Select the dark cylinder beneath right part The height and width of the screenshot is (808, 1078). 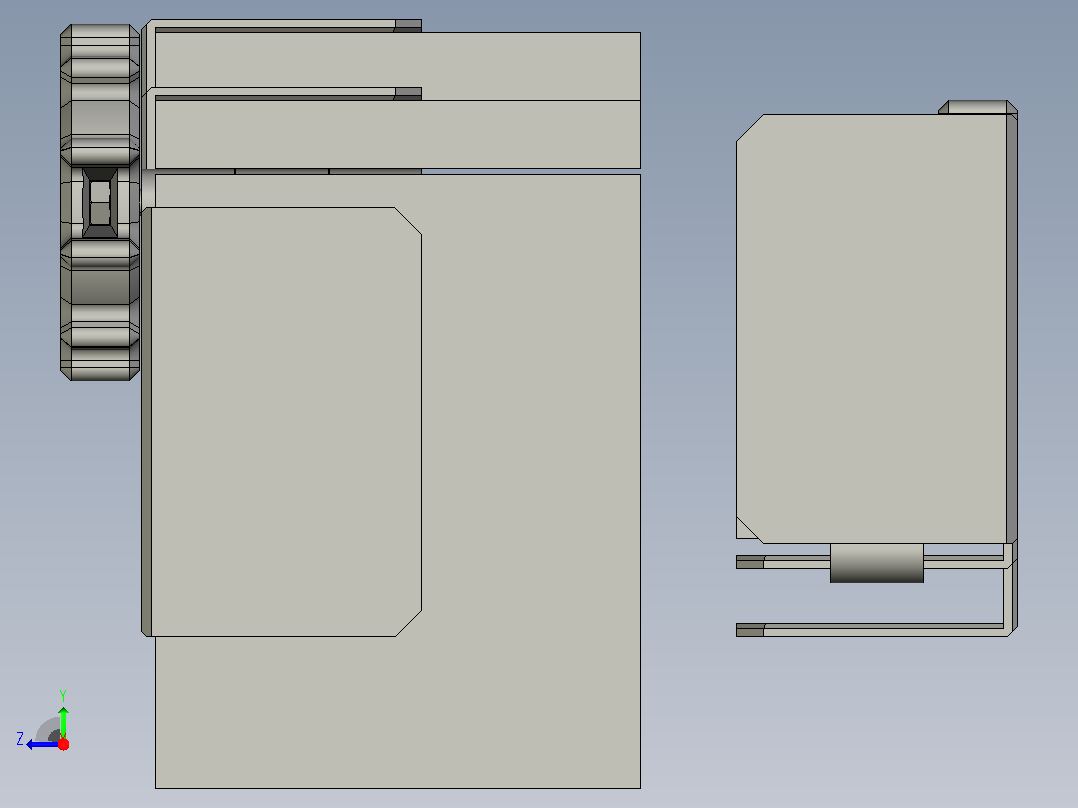tap(877, 563)
